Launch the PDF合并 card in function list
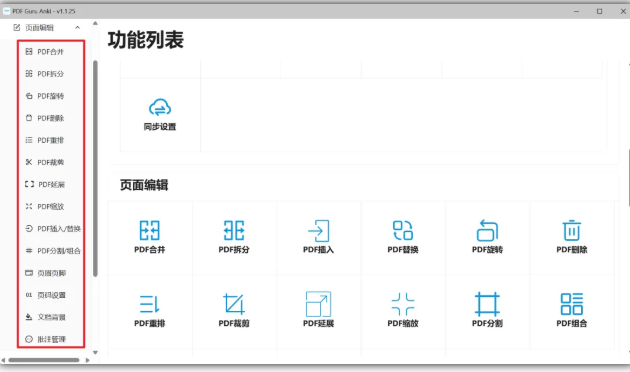 tap(150, 237)
